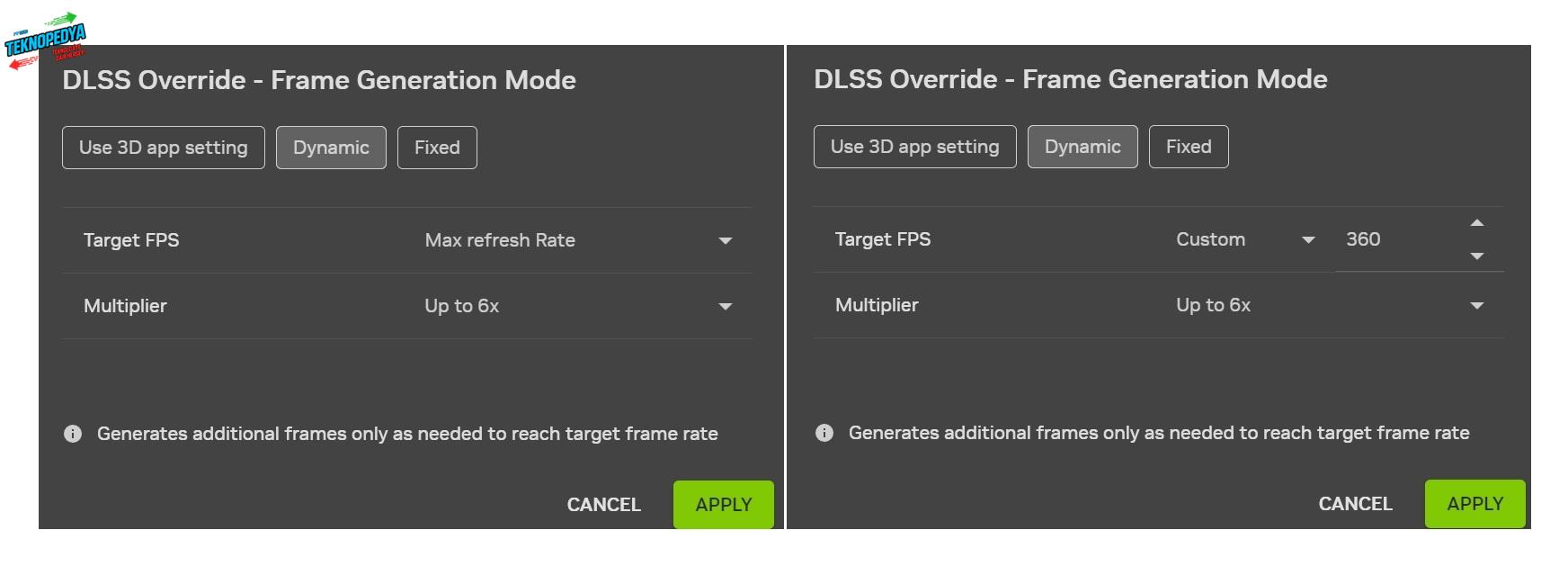This screenshot has height=566, width=1568.
Task: Choose Dynamic mode in right dialog
Action: click(1082, 147)
